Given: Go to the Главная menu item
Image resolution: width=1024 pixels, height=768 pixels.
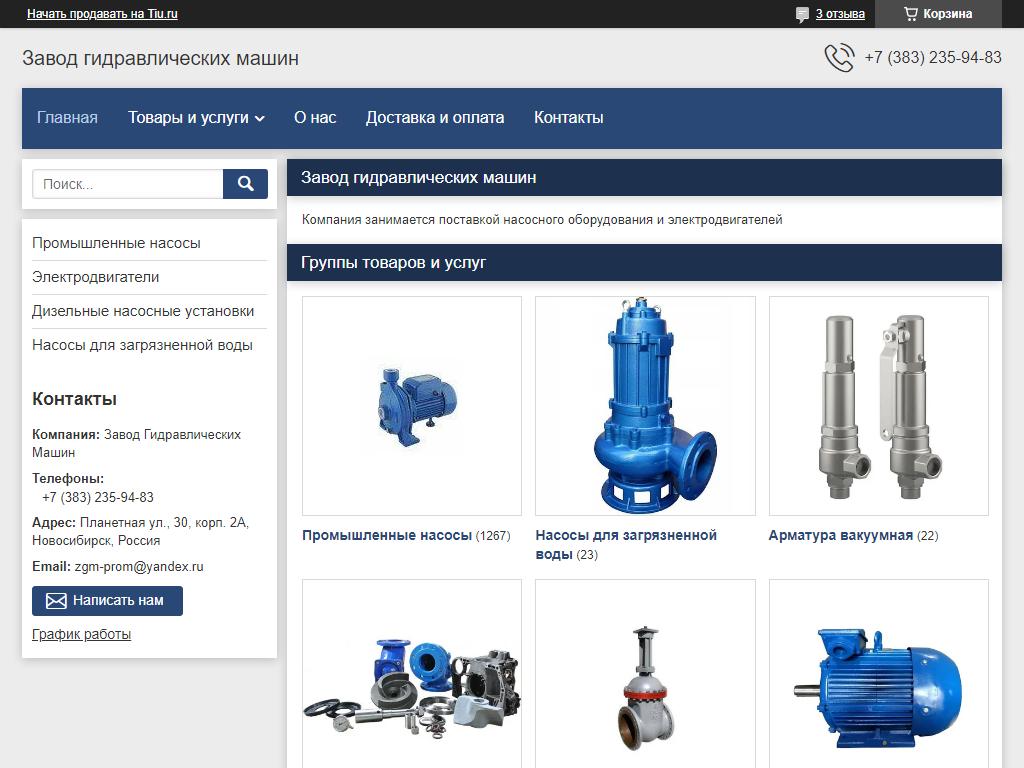Looking at the screenshot, I should point(67,118).
